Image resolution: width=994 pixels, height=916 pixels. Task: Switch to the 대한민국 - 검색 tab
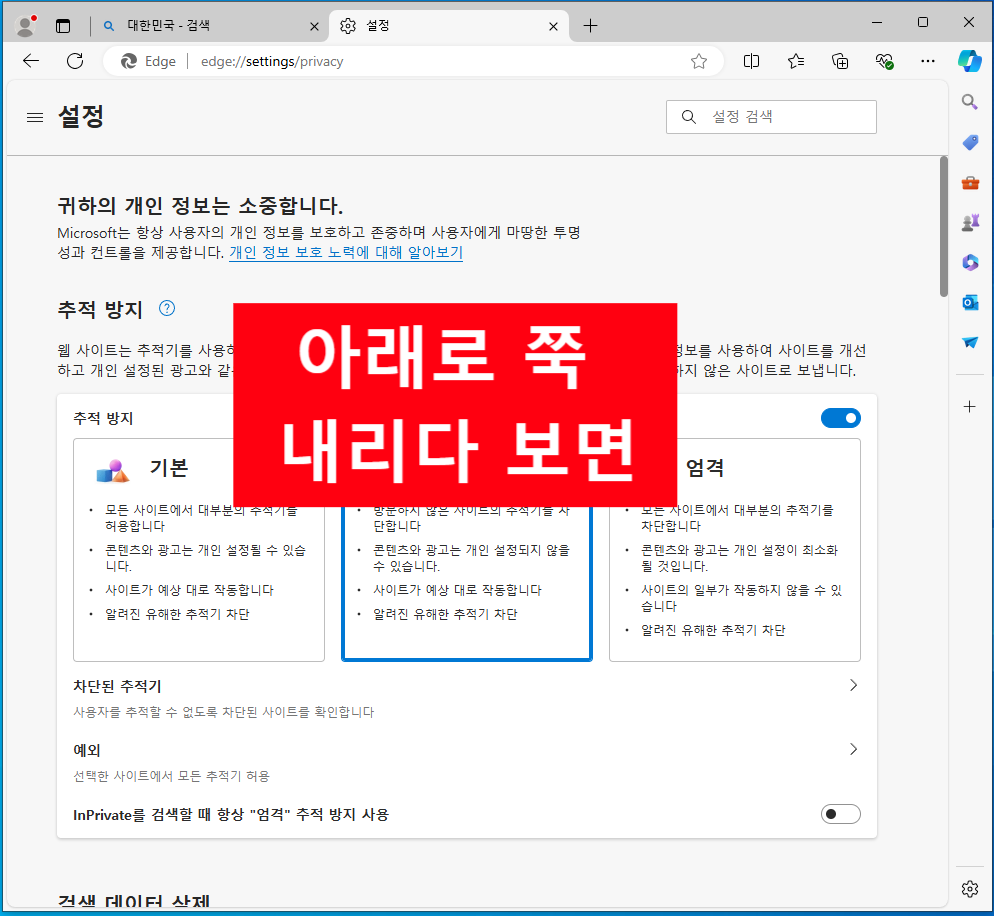coord(209,26)
